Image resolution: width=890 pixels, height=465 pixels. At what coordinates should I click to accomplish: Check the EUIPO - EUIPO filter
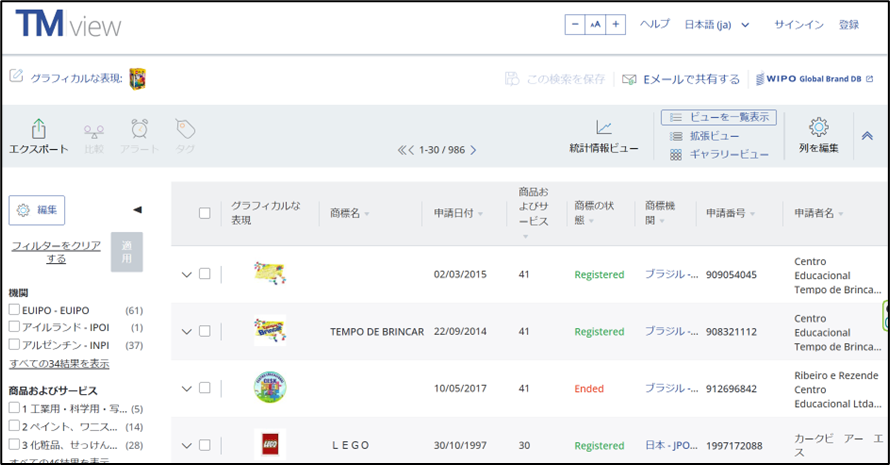pyautogui.click(x=14, y=309)
